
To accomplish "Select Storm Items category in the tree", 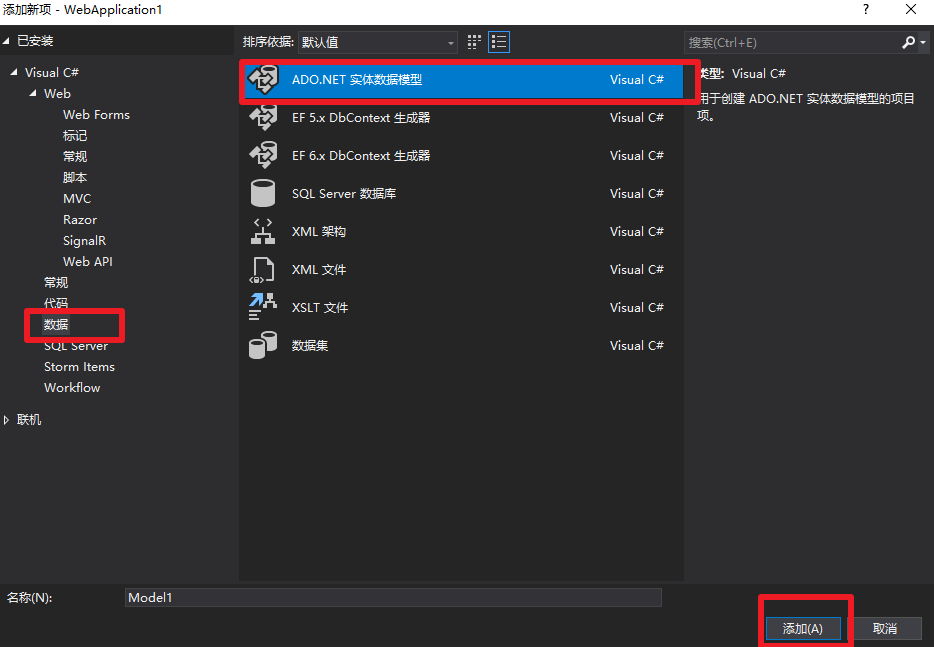I will click(79, 367).
